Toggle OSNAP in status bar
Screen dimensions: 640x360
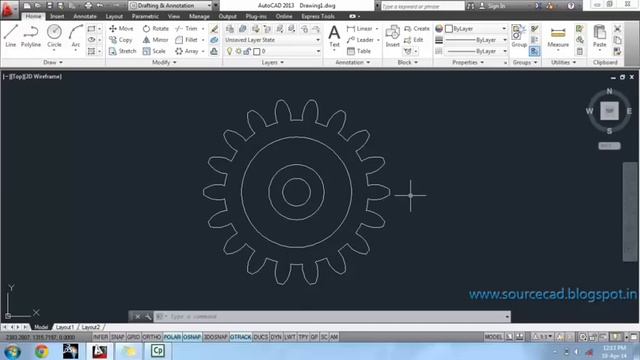pyautogui.click(x=191, y=337)
